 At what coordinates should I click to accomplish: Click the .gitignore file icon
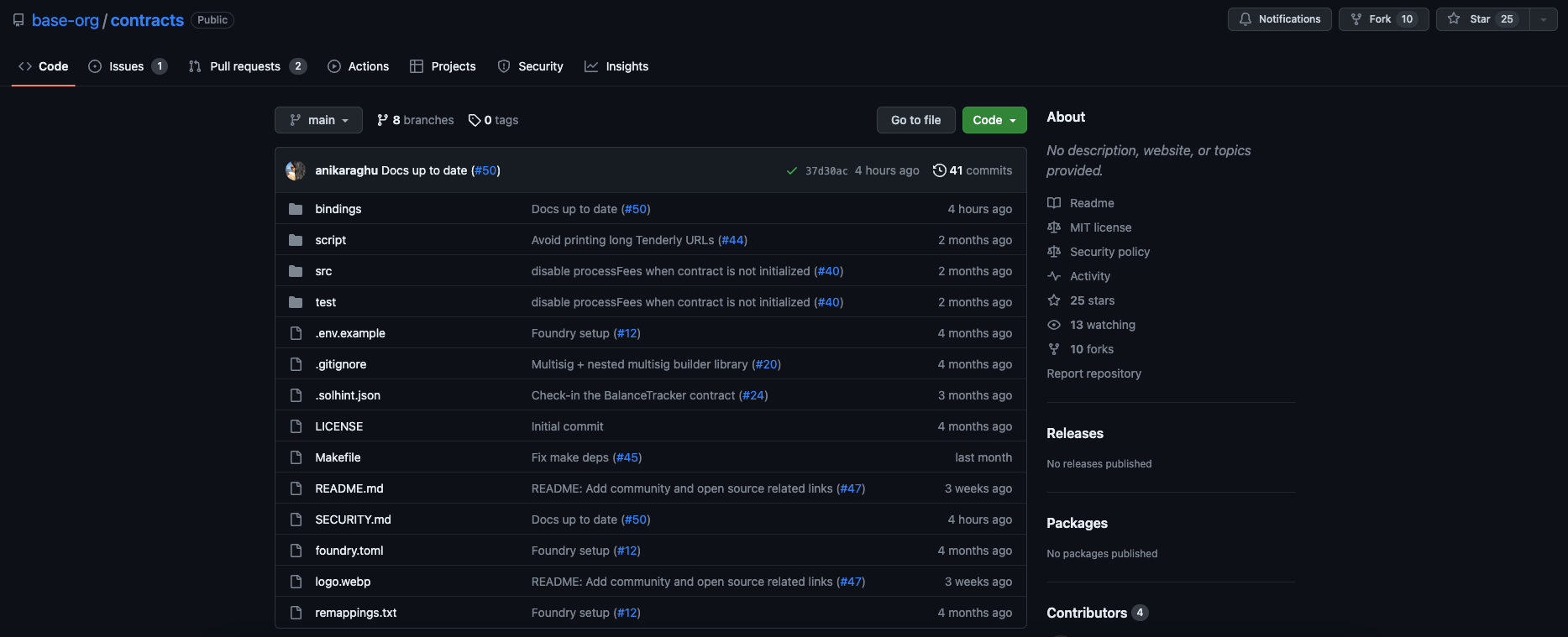tap(296, 364)
